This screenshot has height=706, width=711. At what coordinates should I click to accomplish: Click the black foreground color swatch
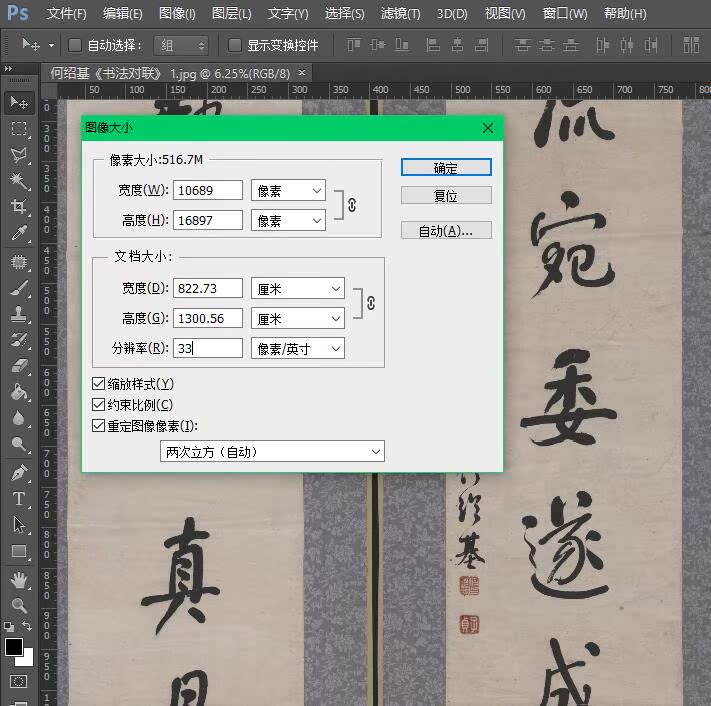[14, 647]
